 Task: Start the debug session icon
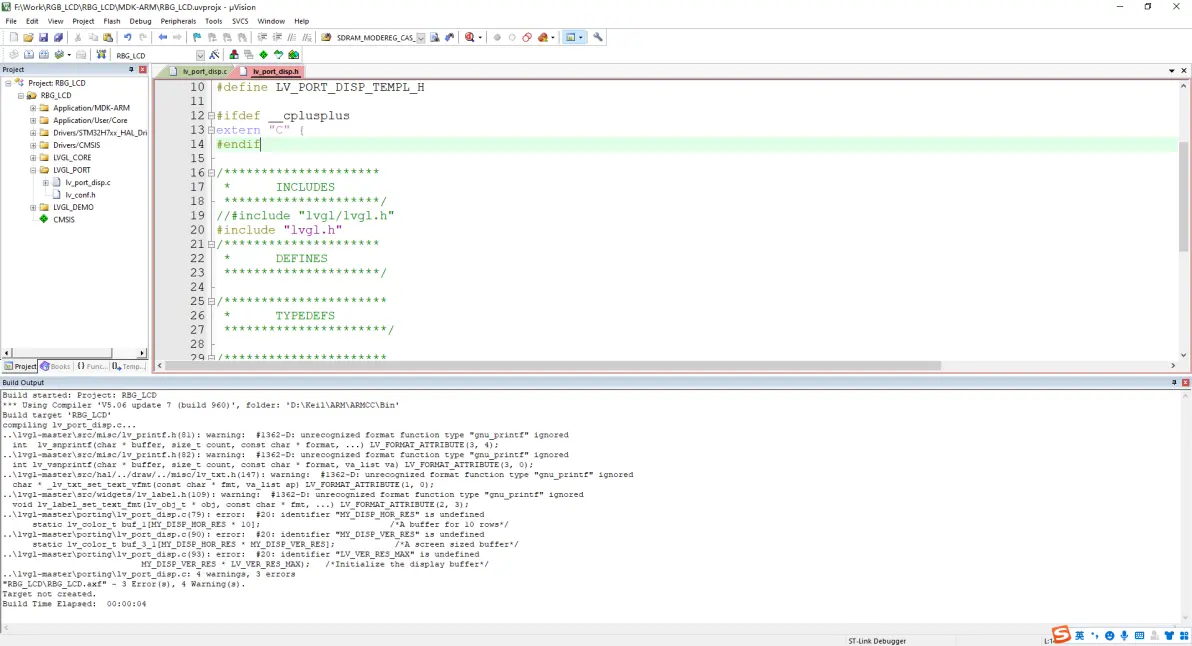click(x=469, y=38)
